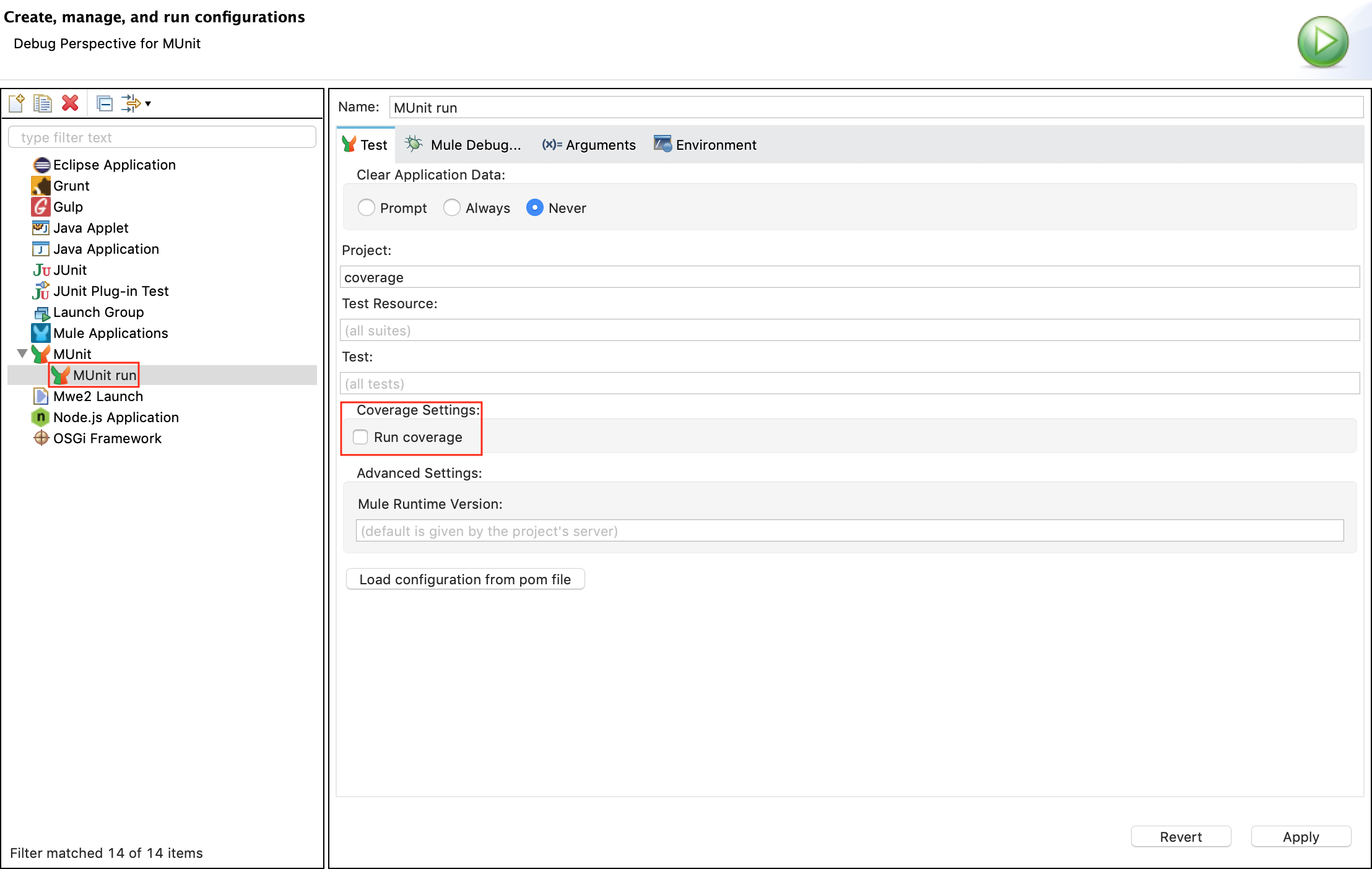Click the Collapse All toolbar icon
This screenshot has width=1372, height=869.
(105, 103)
